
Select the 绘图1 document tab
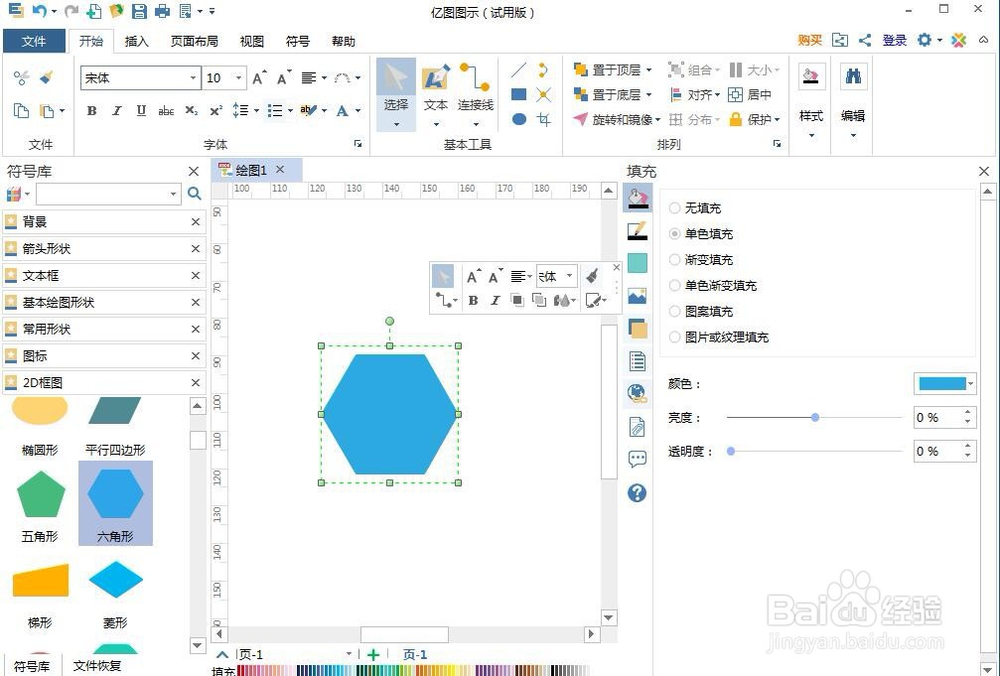(x=249, y=170)
